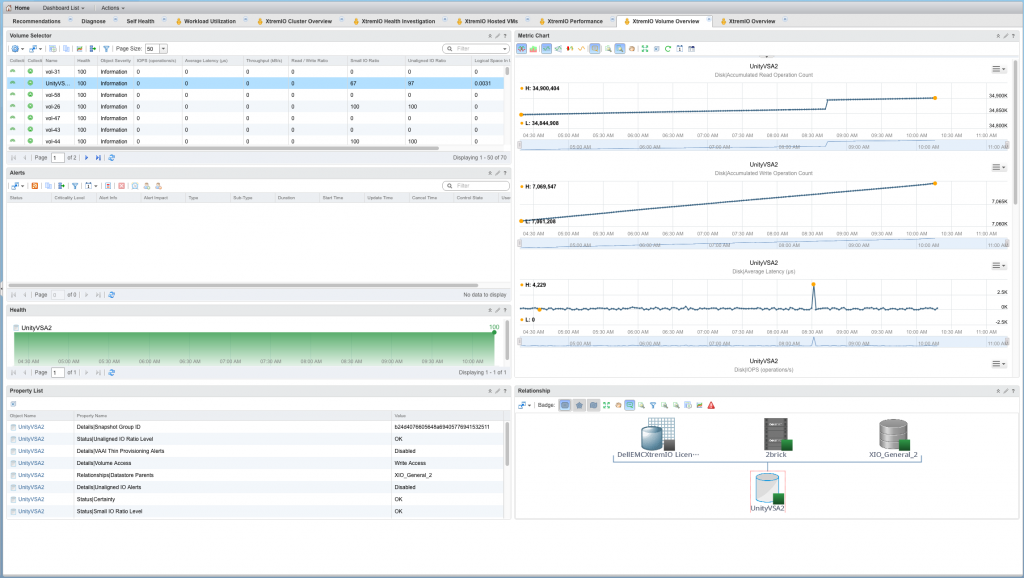The height and width of the screenshot is (578, 1024).
Task: Click the 2brick server icon in Relationship
Action: click(776, 435)
